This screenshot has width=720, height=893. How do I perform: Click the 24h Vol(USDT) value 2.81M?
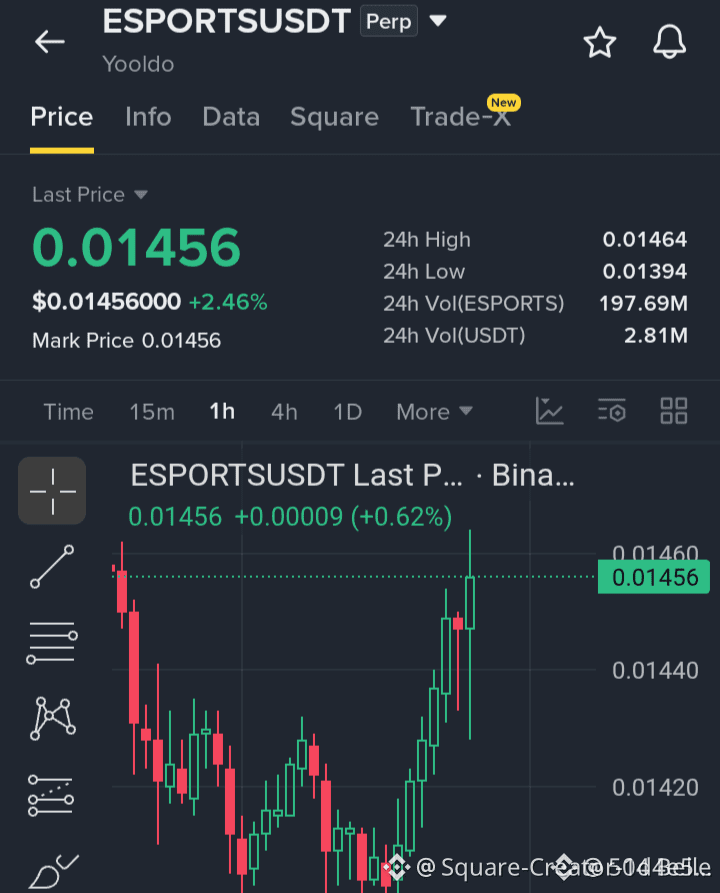click(656, 335)
